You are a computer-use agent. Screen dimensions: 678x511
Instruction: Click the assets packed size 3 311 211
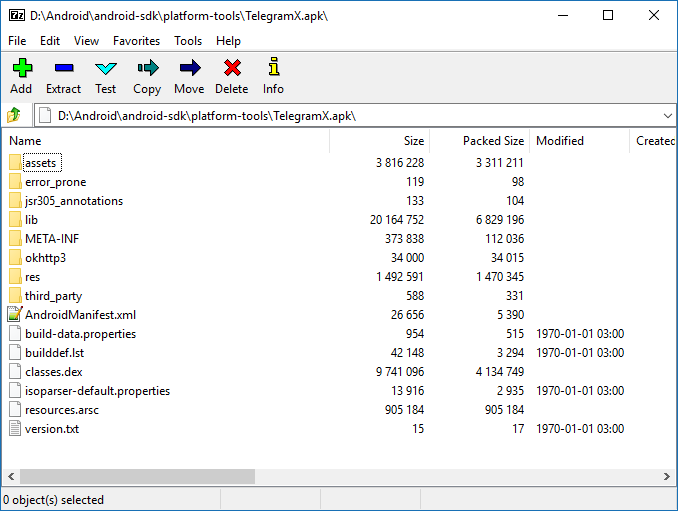point(500,163)
